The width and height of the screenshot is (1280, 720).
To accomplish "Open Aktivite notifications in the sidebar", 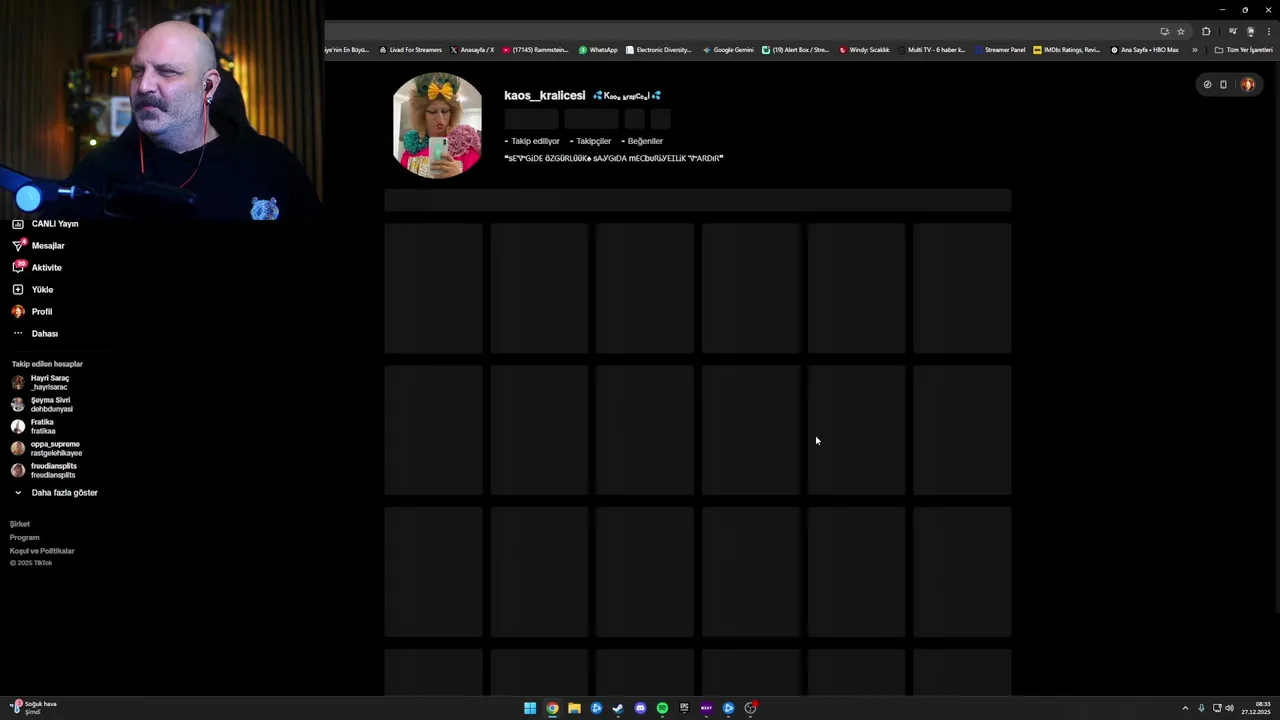I will tap(37, 268).
